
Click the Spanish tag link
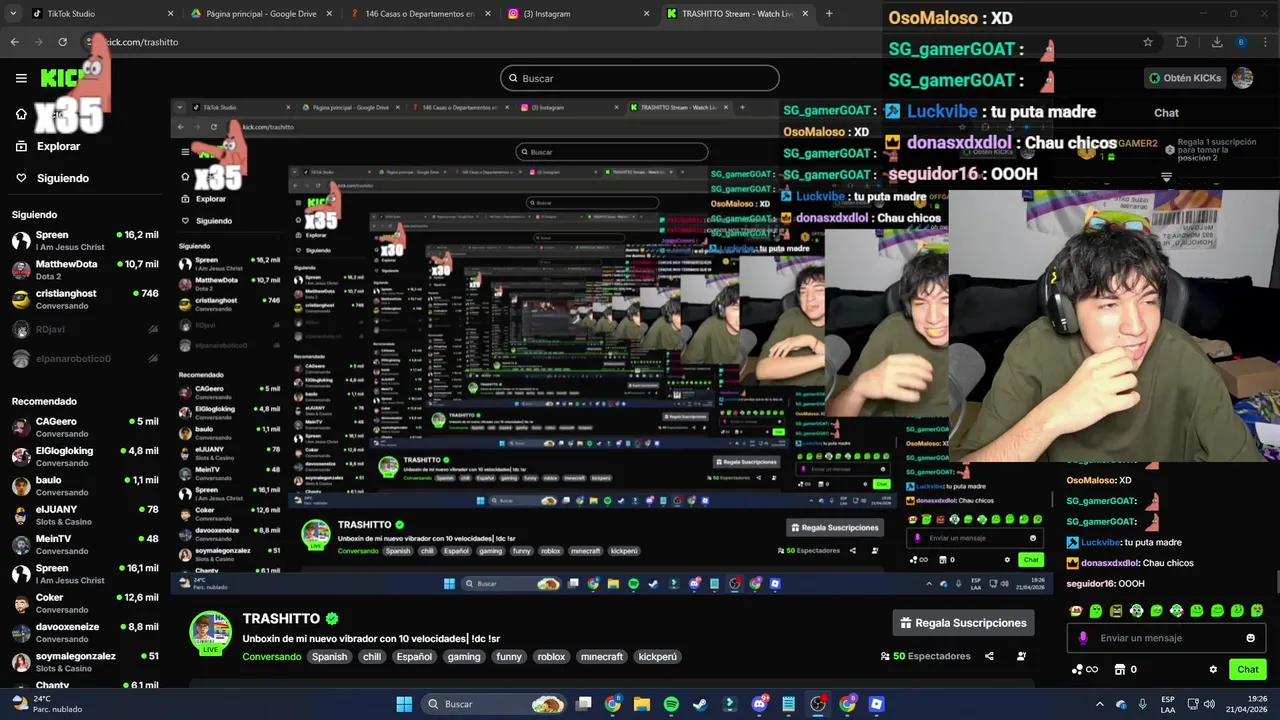[x=329, y=657]
